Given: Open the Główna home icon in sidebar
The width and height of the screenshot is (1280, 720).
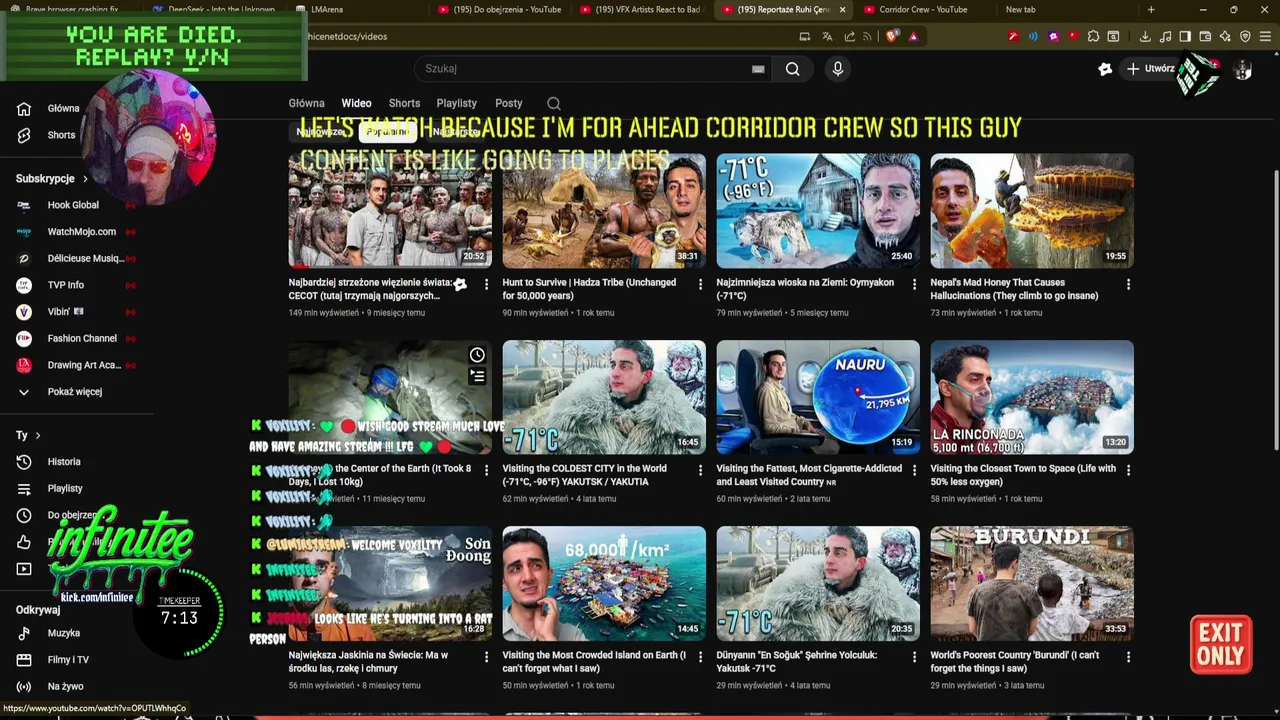Looking at the screenshot, I should [24, 108].
